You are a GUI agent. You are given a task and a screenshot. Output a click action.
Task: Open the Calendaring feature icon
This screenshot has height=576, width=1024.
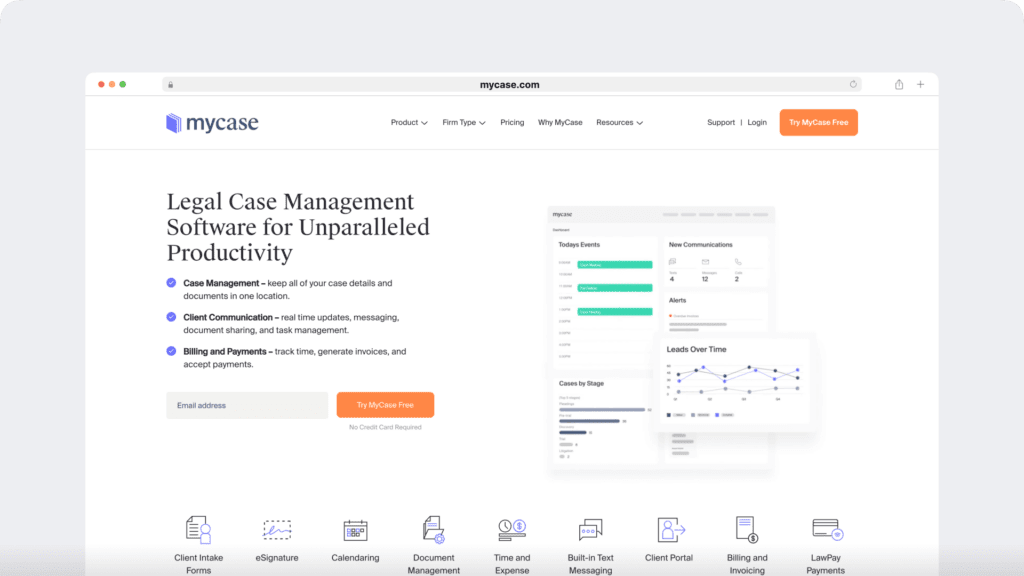coord(355,529)
